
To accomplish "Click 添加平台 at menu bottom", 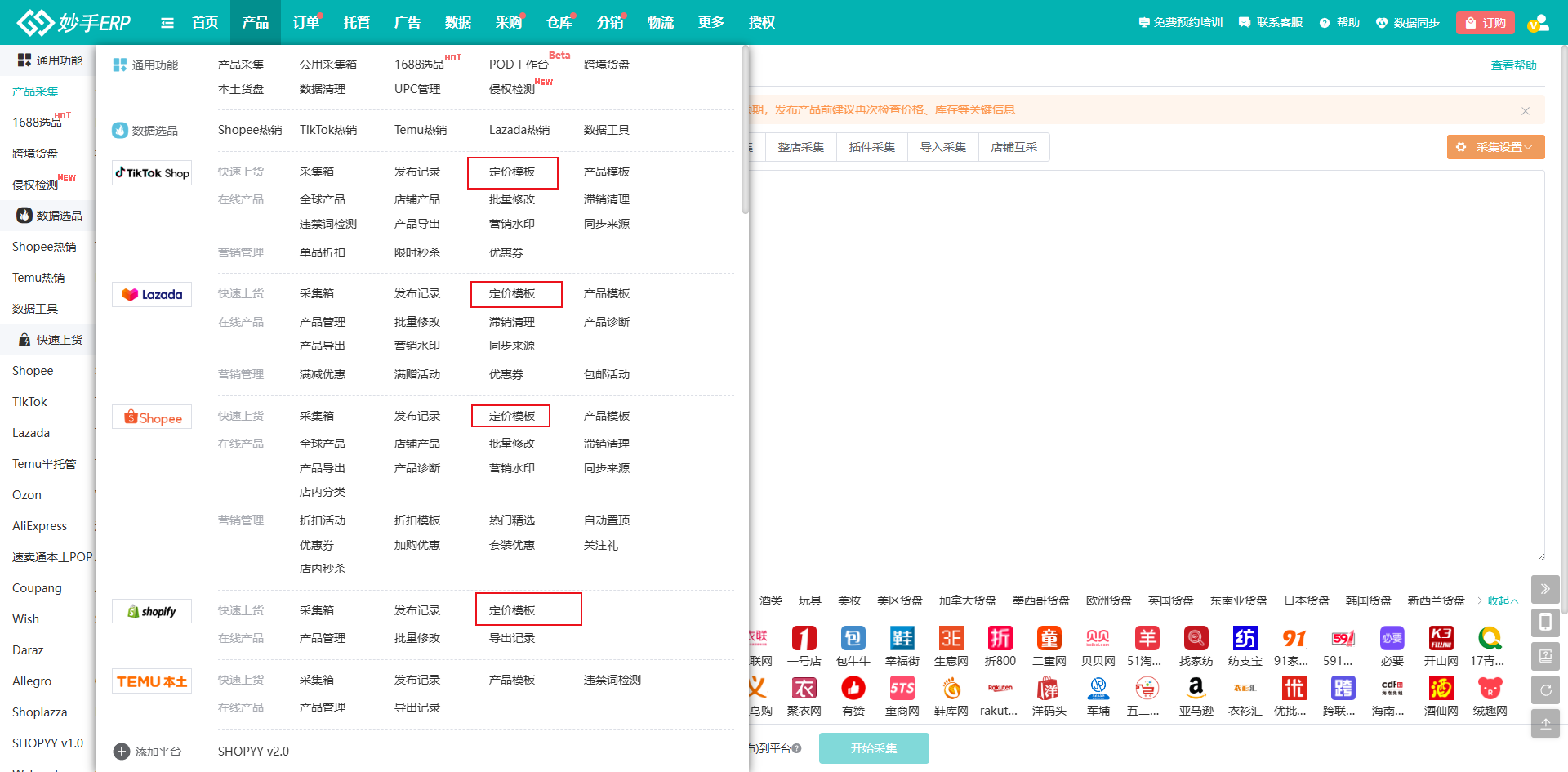I will [x=148, y=752].
